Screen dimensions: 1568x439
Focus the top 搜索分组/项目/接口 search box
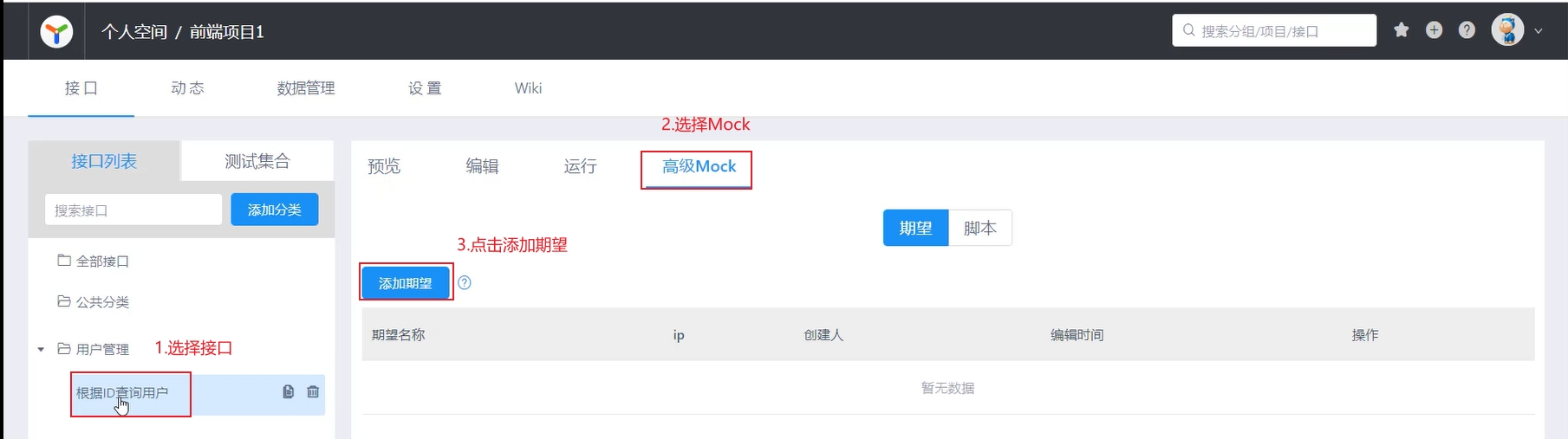pos(1274,30)
